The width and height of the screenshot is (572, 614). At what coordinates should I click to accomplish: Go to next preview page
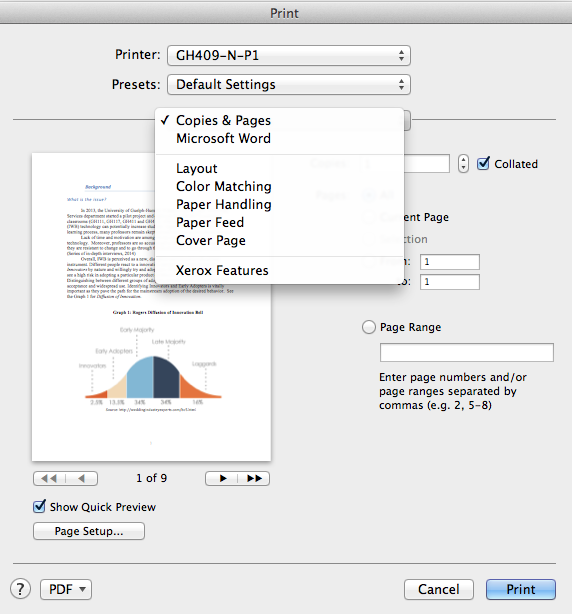222,478
